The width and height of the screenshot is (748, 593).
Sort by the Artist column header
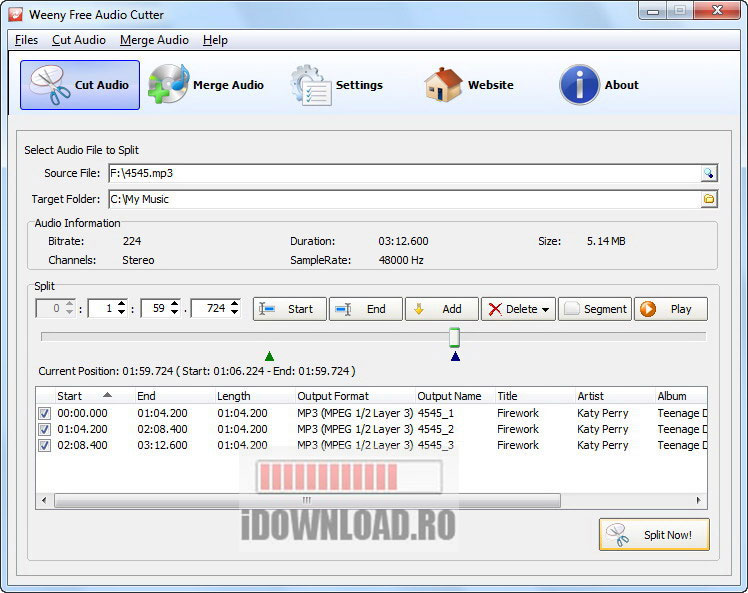(x=615, y=396)
